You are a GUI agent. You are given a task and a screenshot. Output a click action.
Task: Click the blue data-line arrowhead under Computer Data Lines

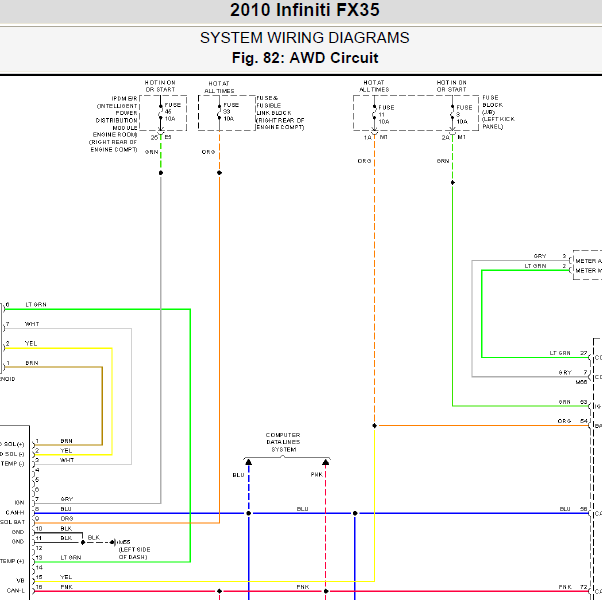(248, 462)
